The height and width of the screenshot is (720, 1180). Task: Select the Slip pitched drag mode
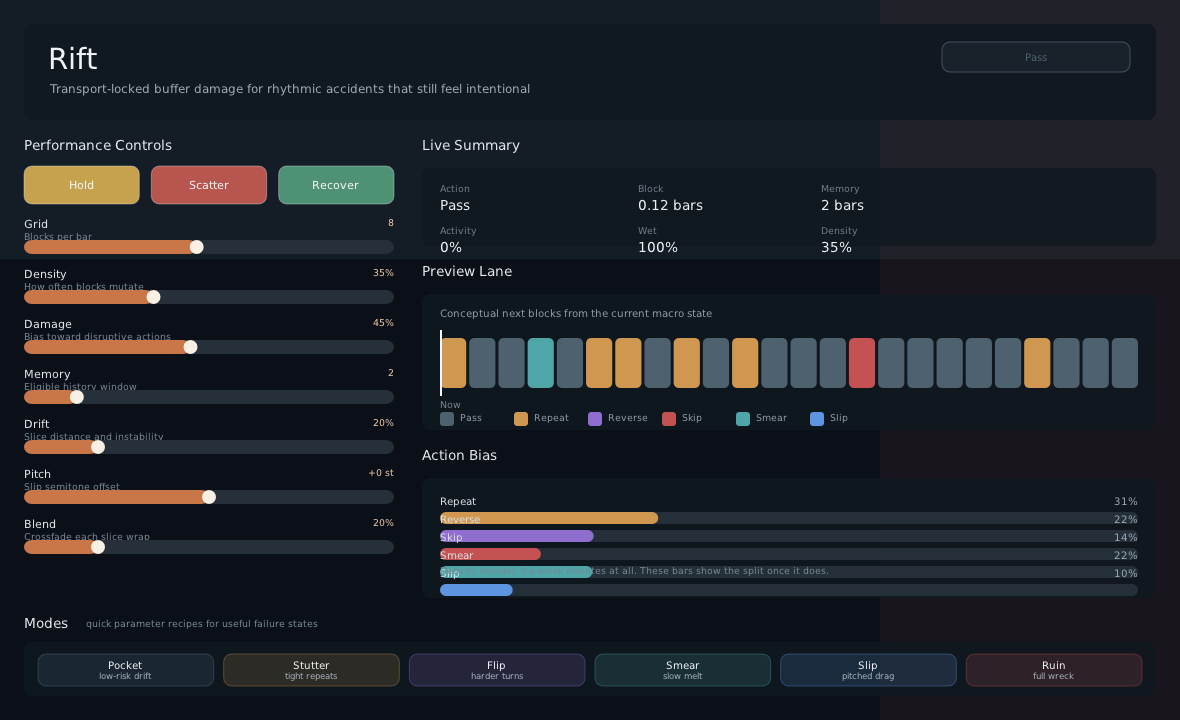tap(868, 670)
